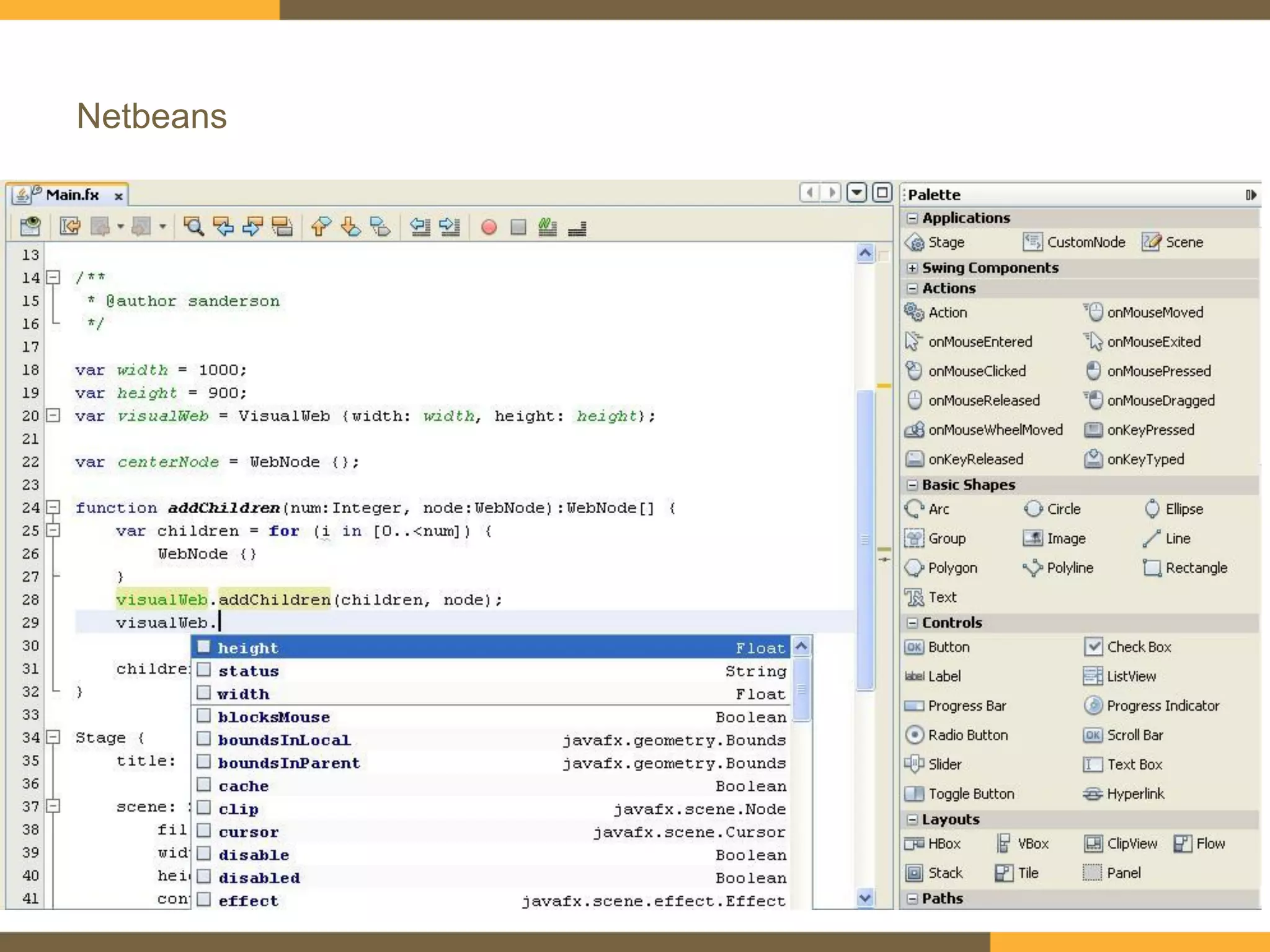The height and width of the screenshot is (952, 1270).
Task: Click the Next Bookmark down-arrow icon
Action: (351, 227)
